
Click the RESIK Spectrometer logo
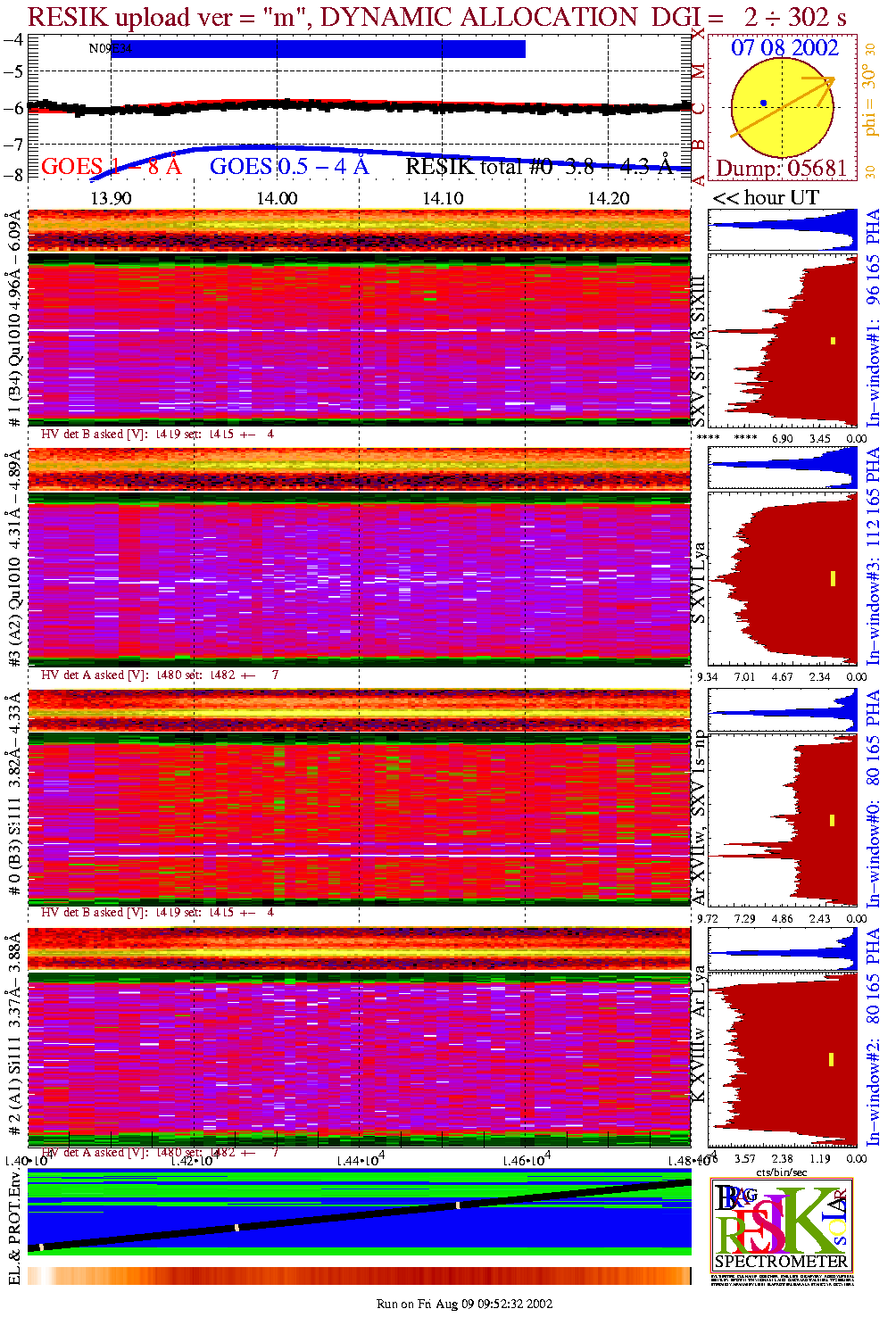(781, 1225)
